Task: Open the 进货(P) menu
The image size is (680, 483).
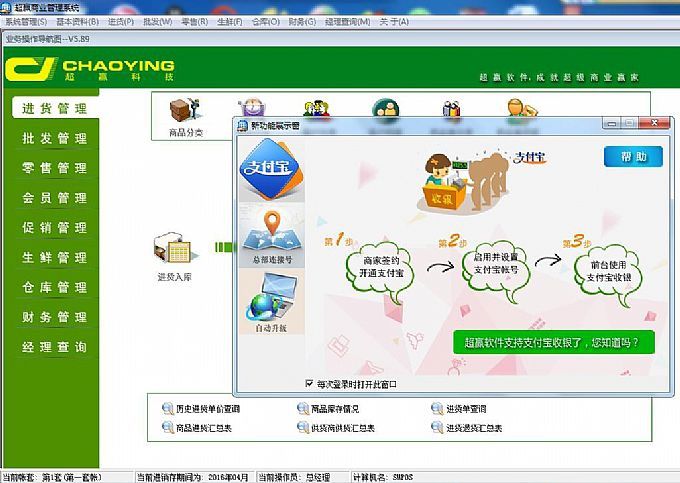Action: click(121, 22)
